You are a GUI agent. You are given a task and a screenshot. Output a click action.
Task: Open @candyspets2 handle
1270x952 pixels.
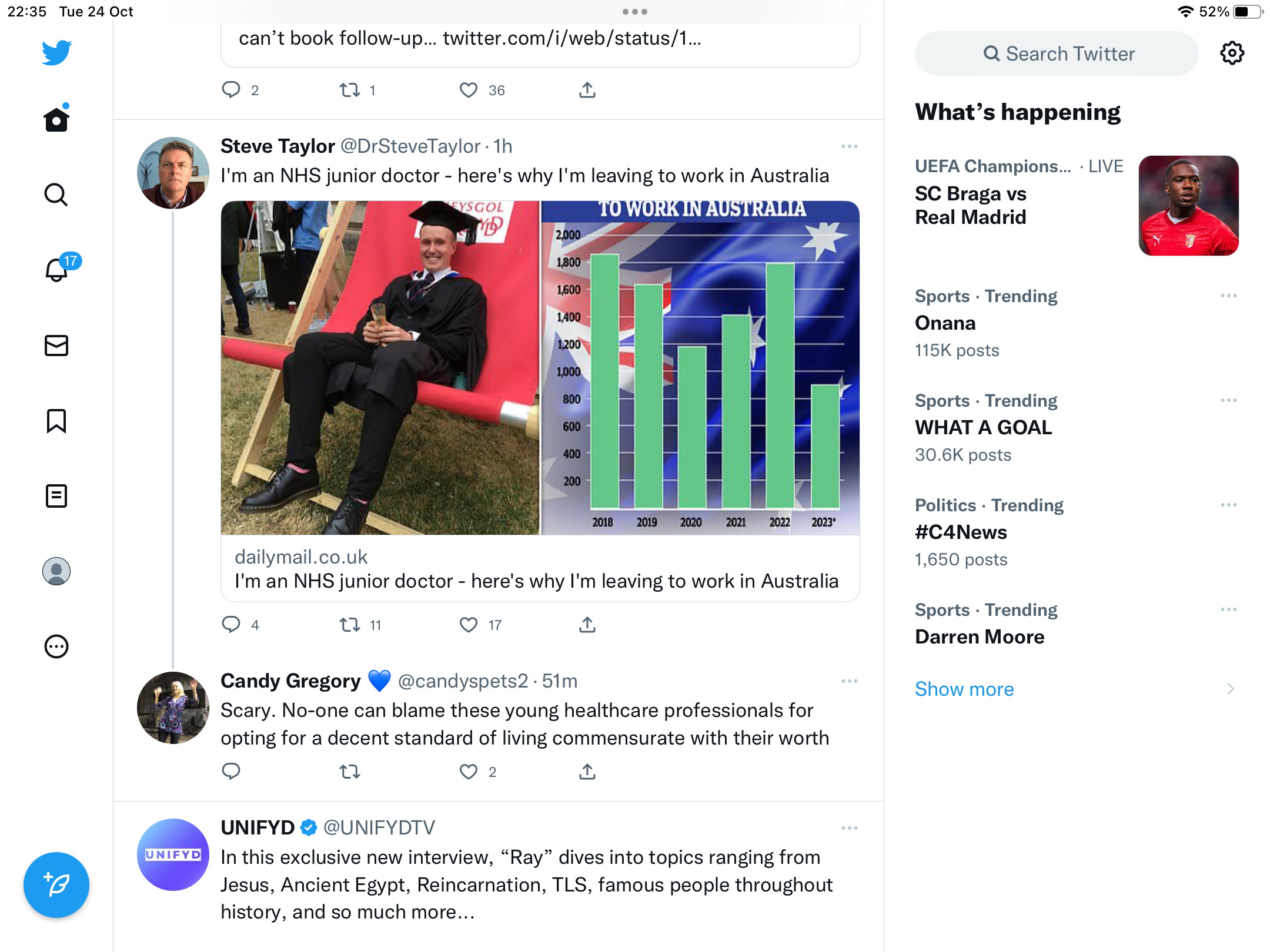click(463, 681)
